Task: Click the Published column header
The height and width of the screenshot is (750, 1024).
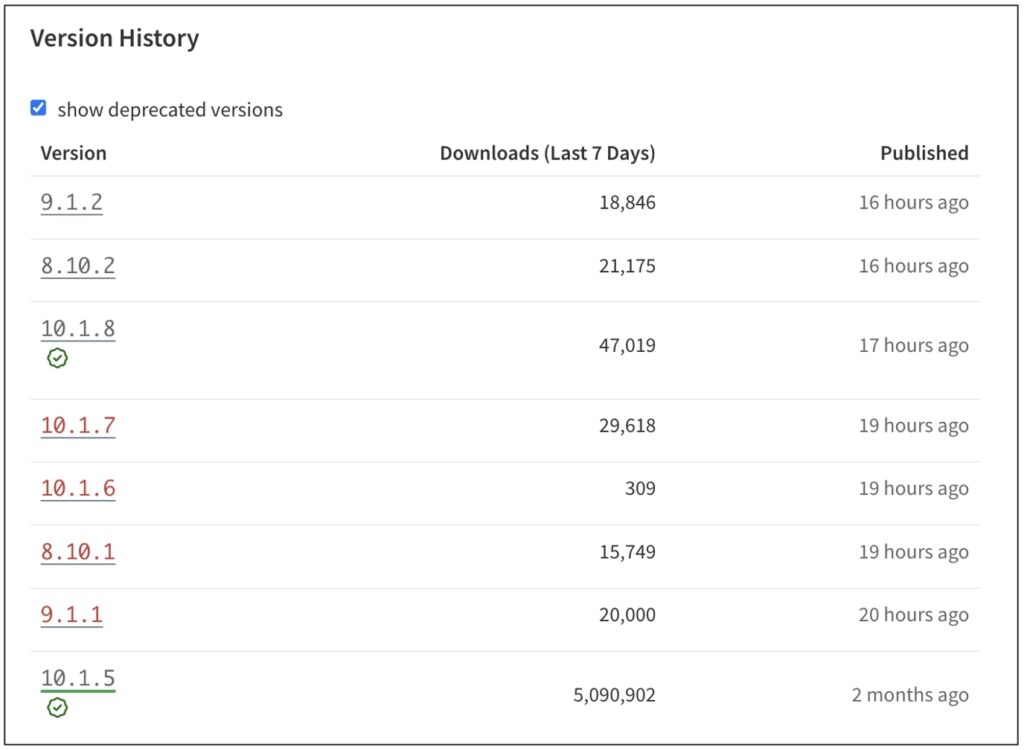Action: (x=924, y=153)
